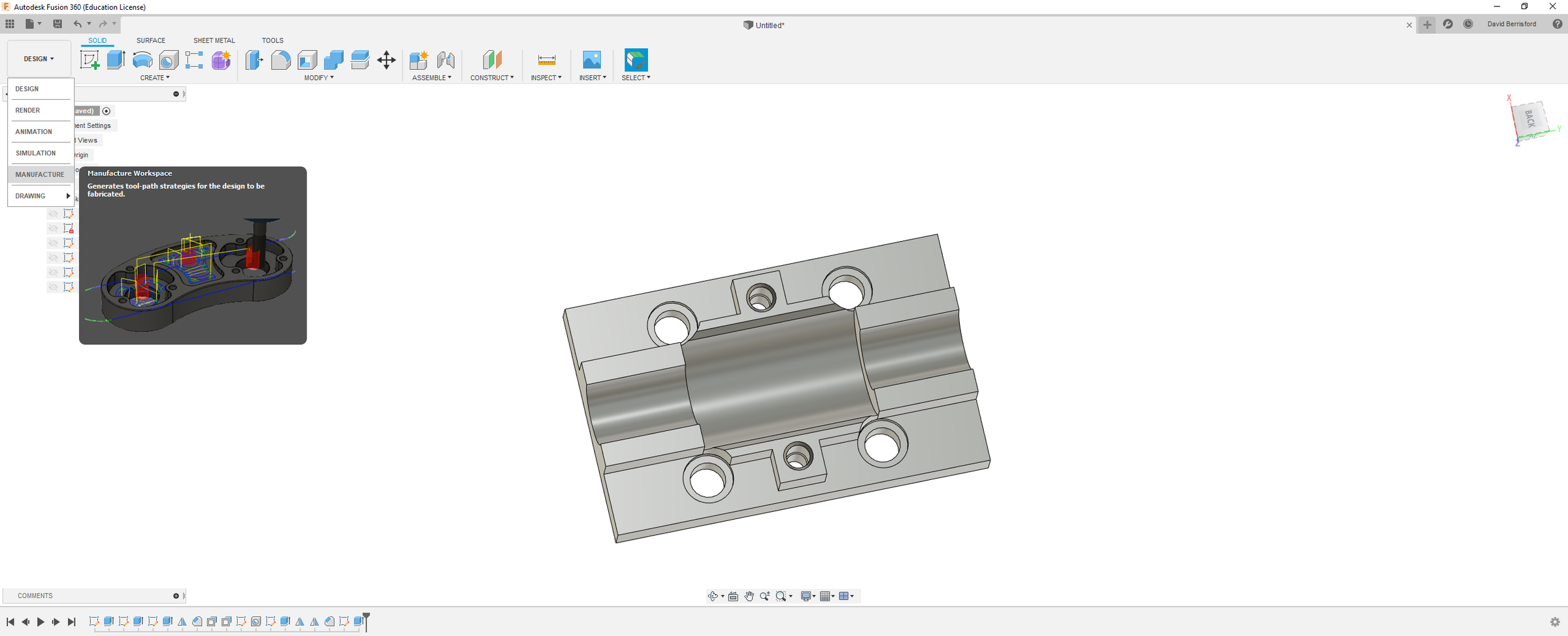The width and height of the screenshot is (1568, 636).
Task: Select the Joint tool in Assemble
Action: 446,60
